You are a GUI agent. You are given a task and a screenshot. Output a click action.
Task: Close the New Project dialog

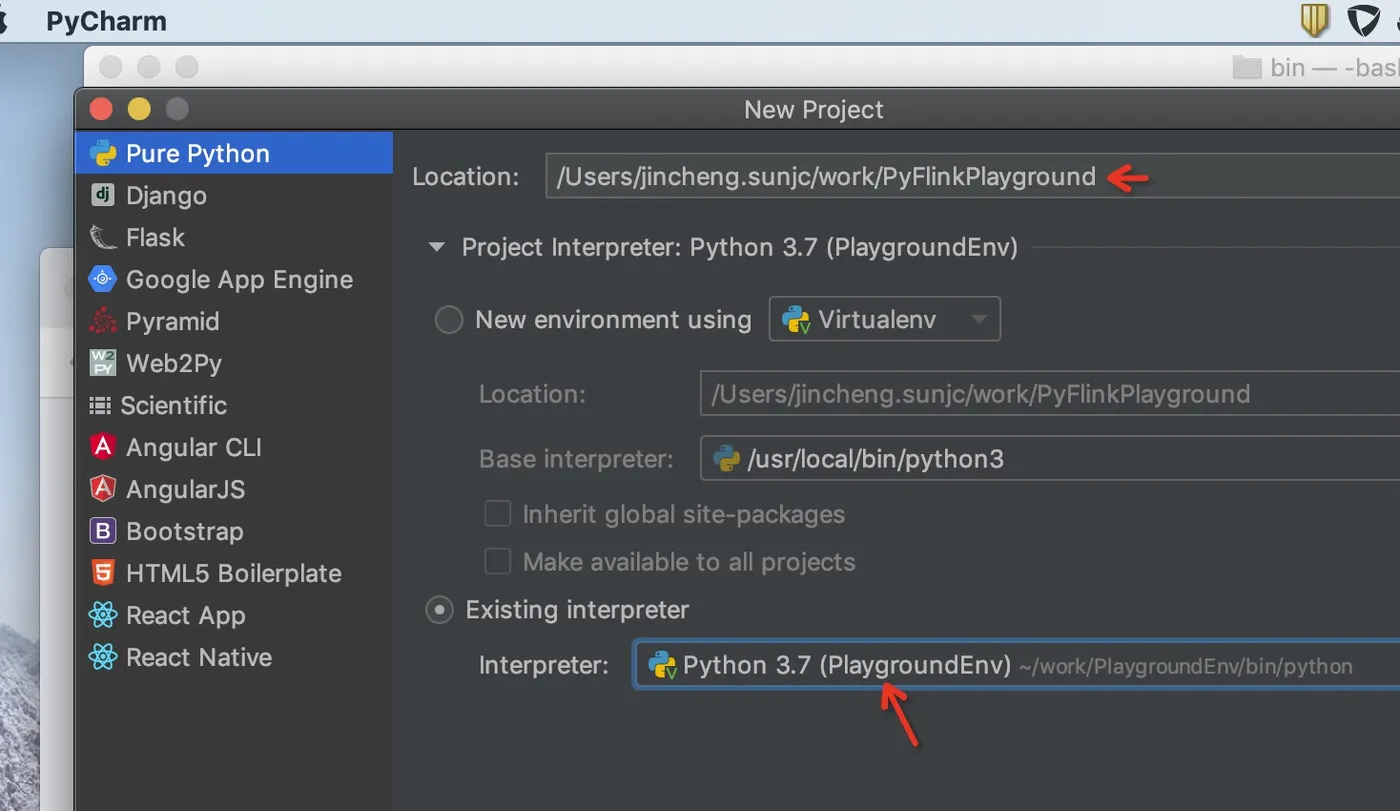101,109
